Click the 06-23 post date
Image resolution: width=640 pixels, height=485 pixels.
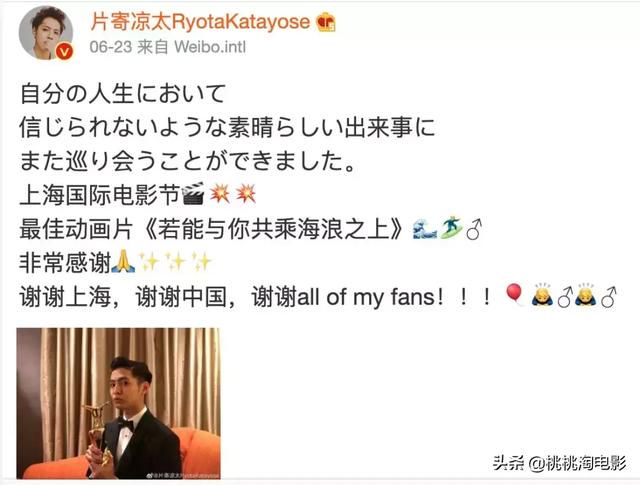(x=111, y=47)
